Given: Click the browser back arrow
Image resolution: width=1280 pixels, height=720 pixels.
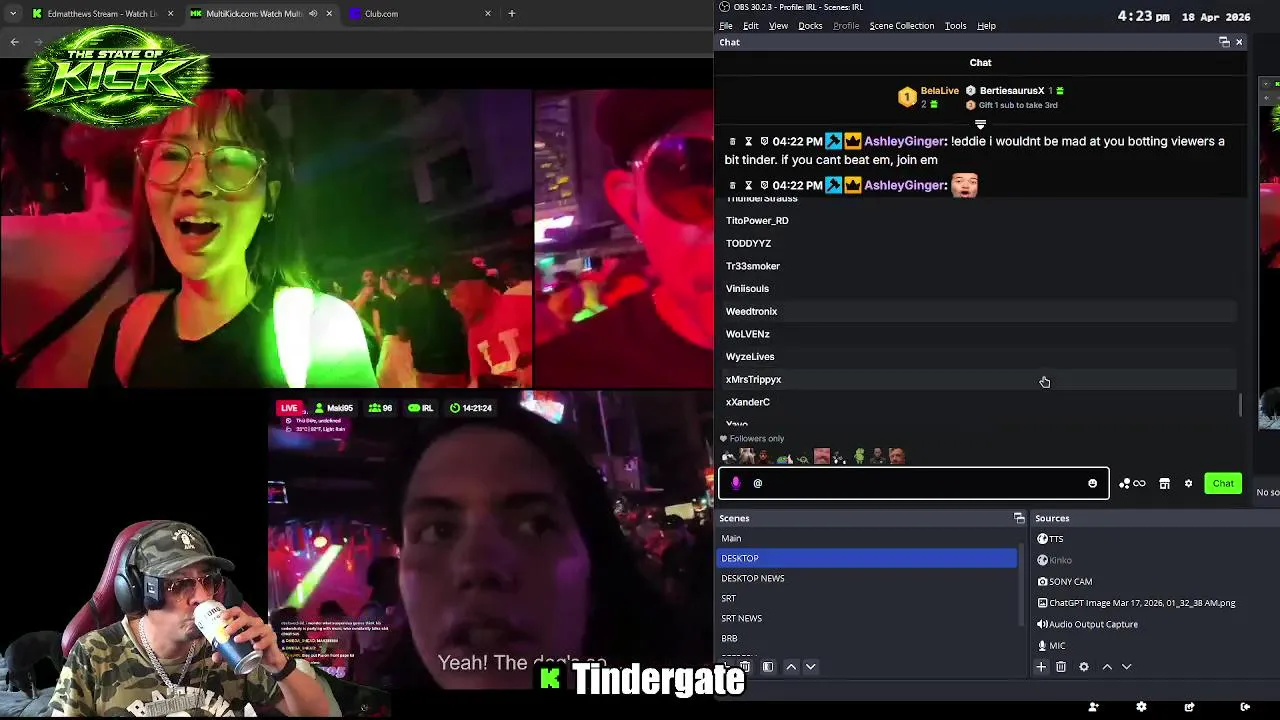Looking at the screenshot, I should coord(15,42).
